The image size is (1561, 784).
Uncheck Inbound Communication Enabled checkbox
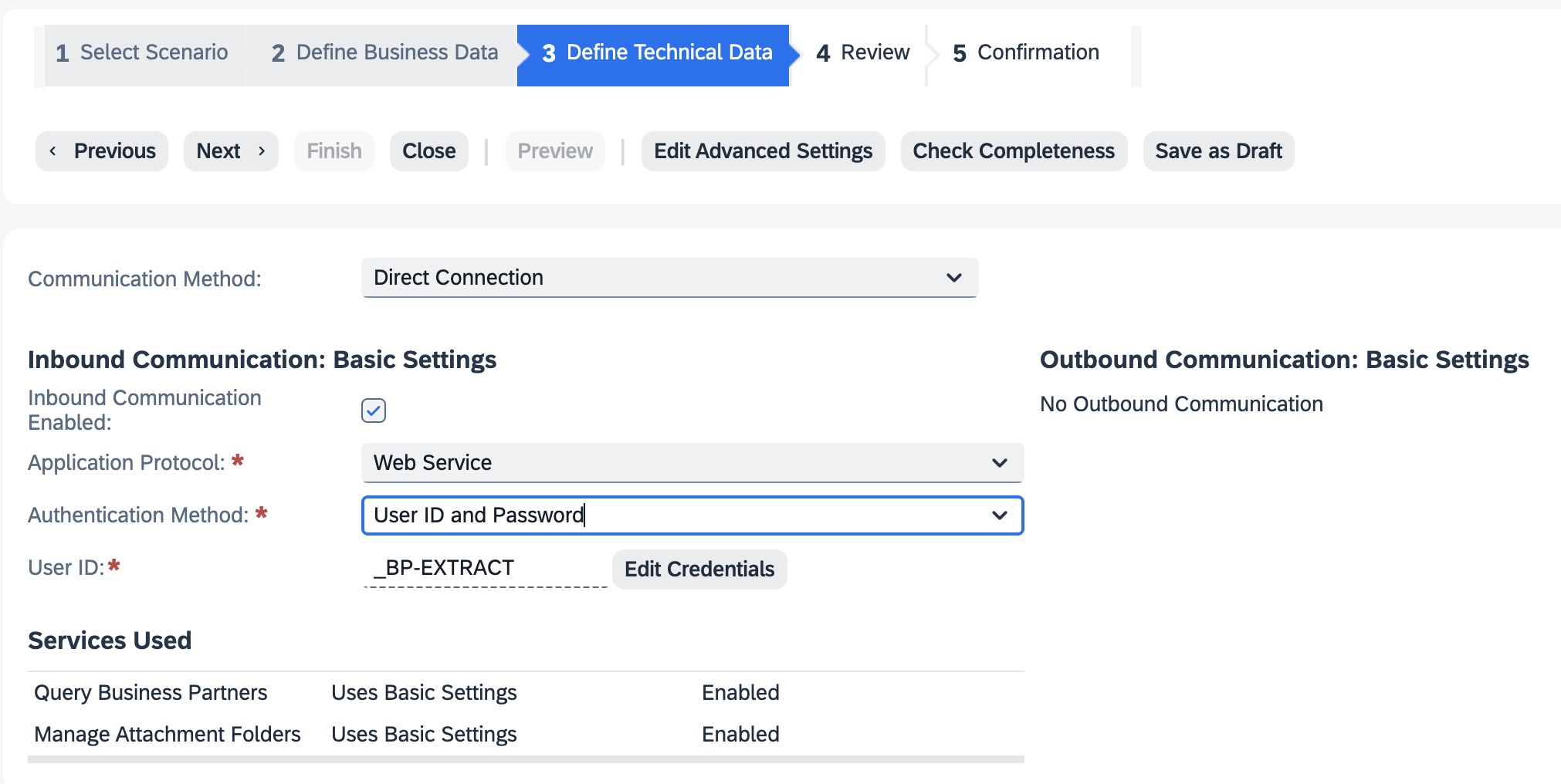(374, 411)
